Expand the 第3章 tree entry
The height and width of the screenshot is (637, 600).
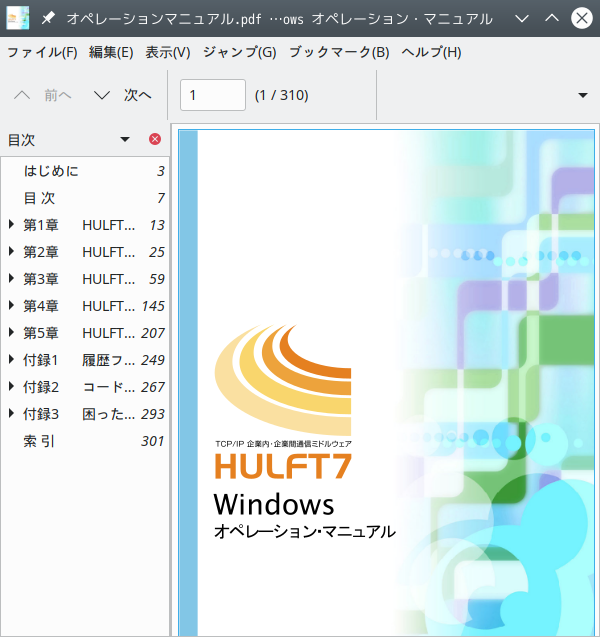pos(11,278)
